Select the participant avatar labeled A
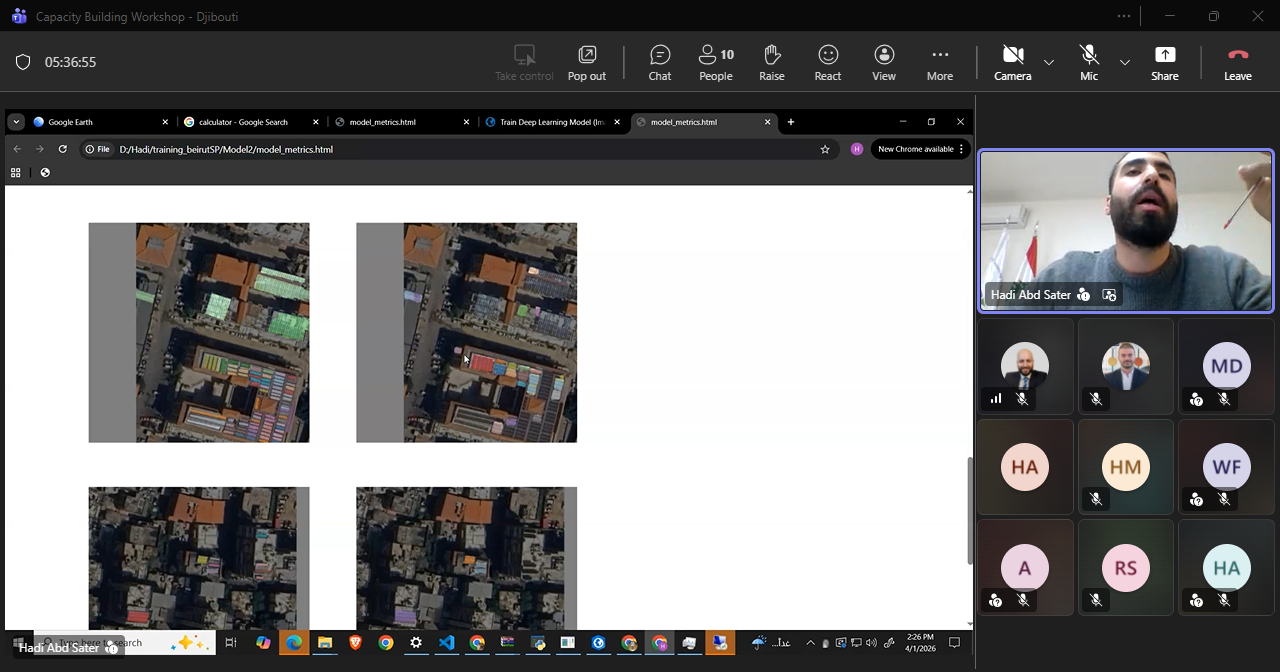Screen dimensions: 1280x672 click(1025, 568)
